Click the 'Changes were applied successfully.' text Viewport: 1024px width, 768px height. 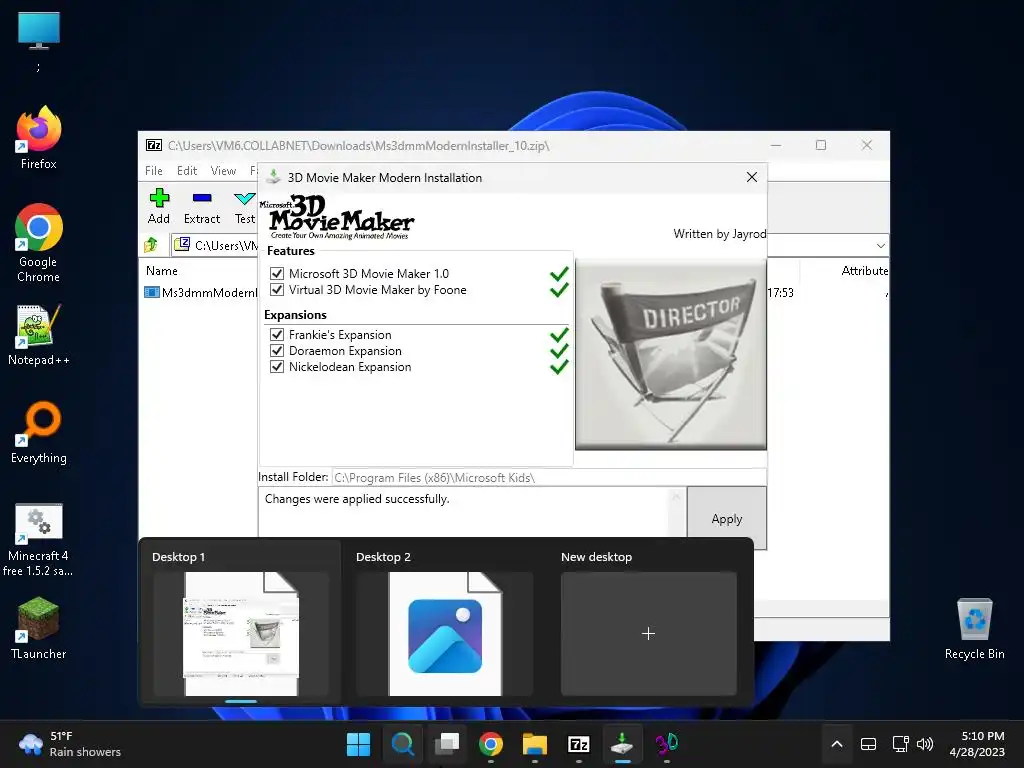click(357, 499)
